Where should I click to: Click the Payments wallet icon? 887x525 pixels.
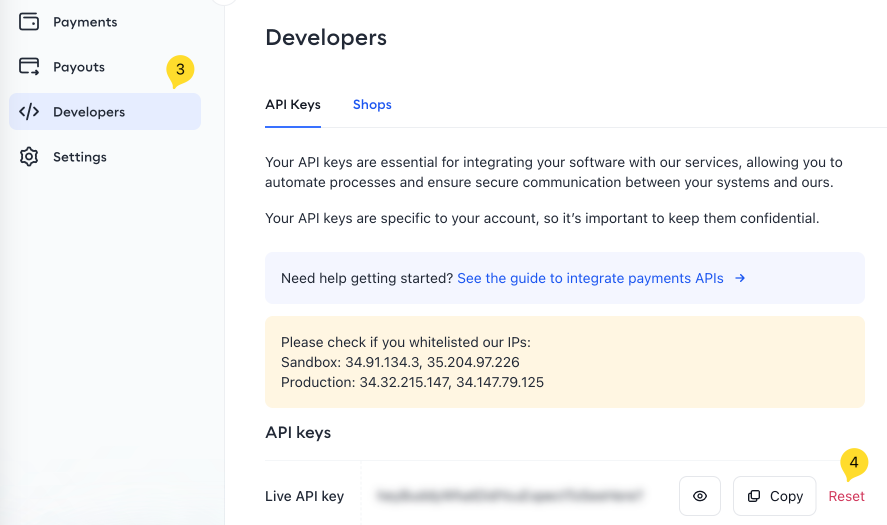coord(29,22)
